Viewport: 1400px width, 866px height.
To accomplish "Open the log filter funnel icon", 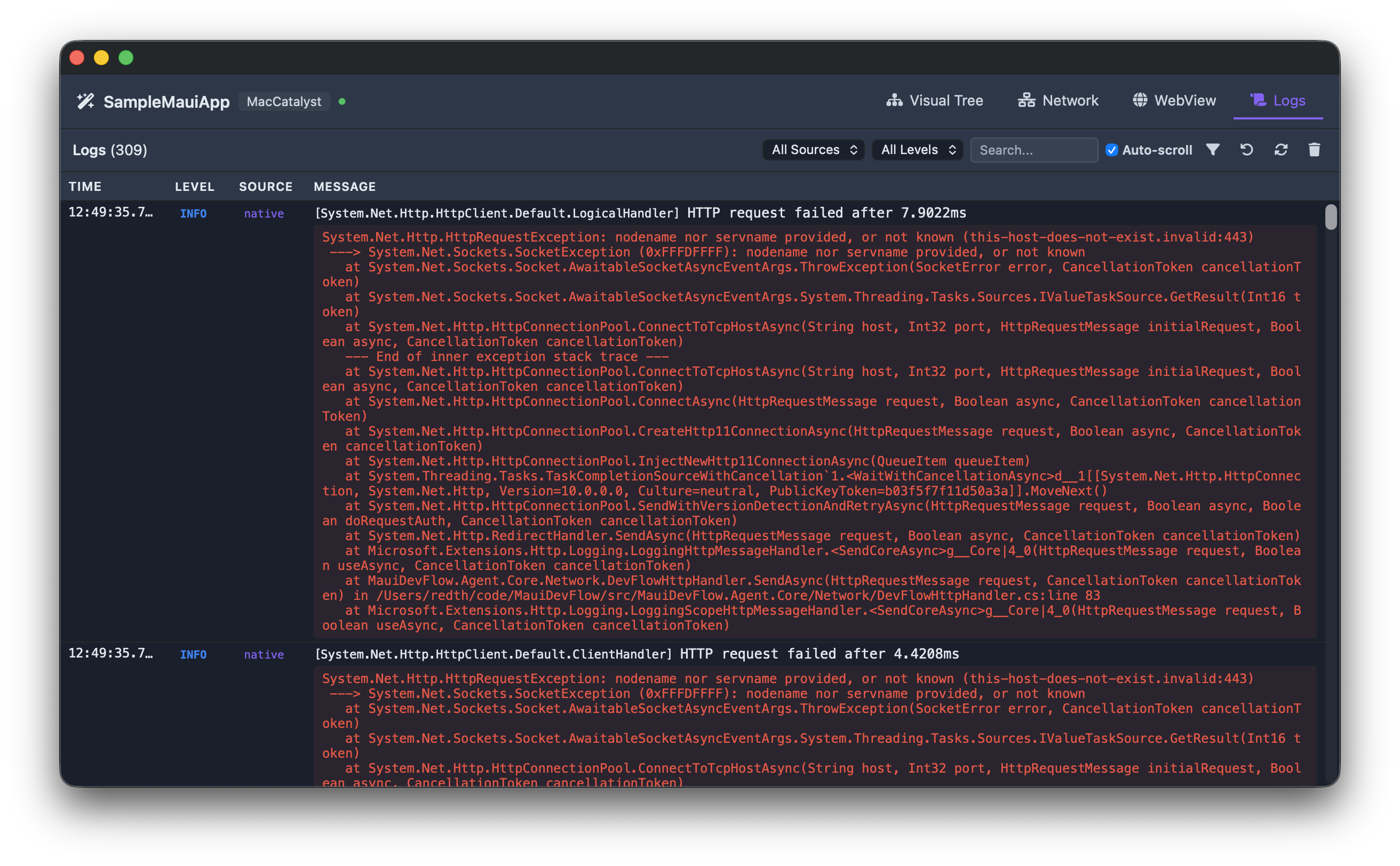I will (1213, 149).
